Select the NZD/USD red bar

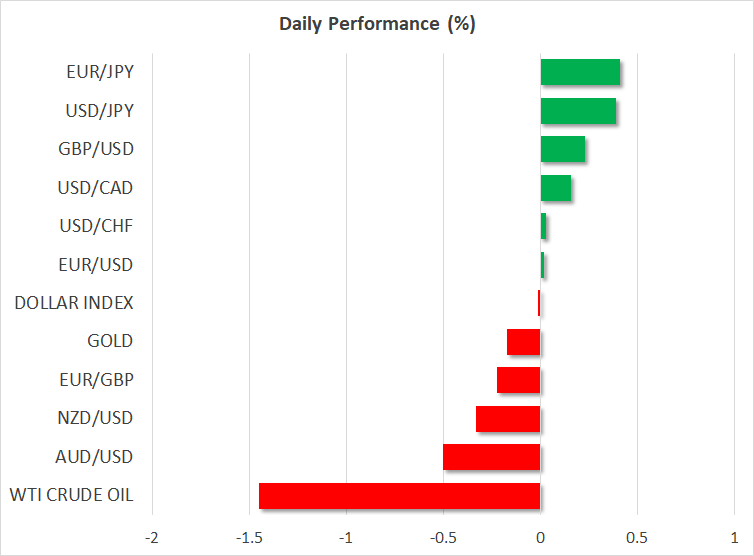point(508,418)
